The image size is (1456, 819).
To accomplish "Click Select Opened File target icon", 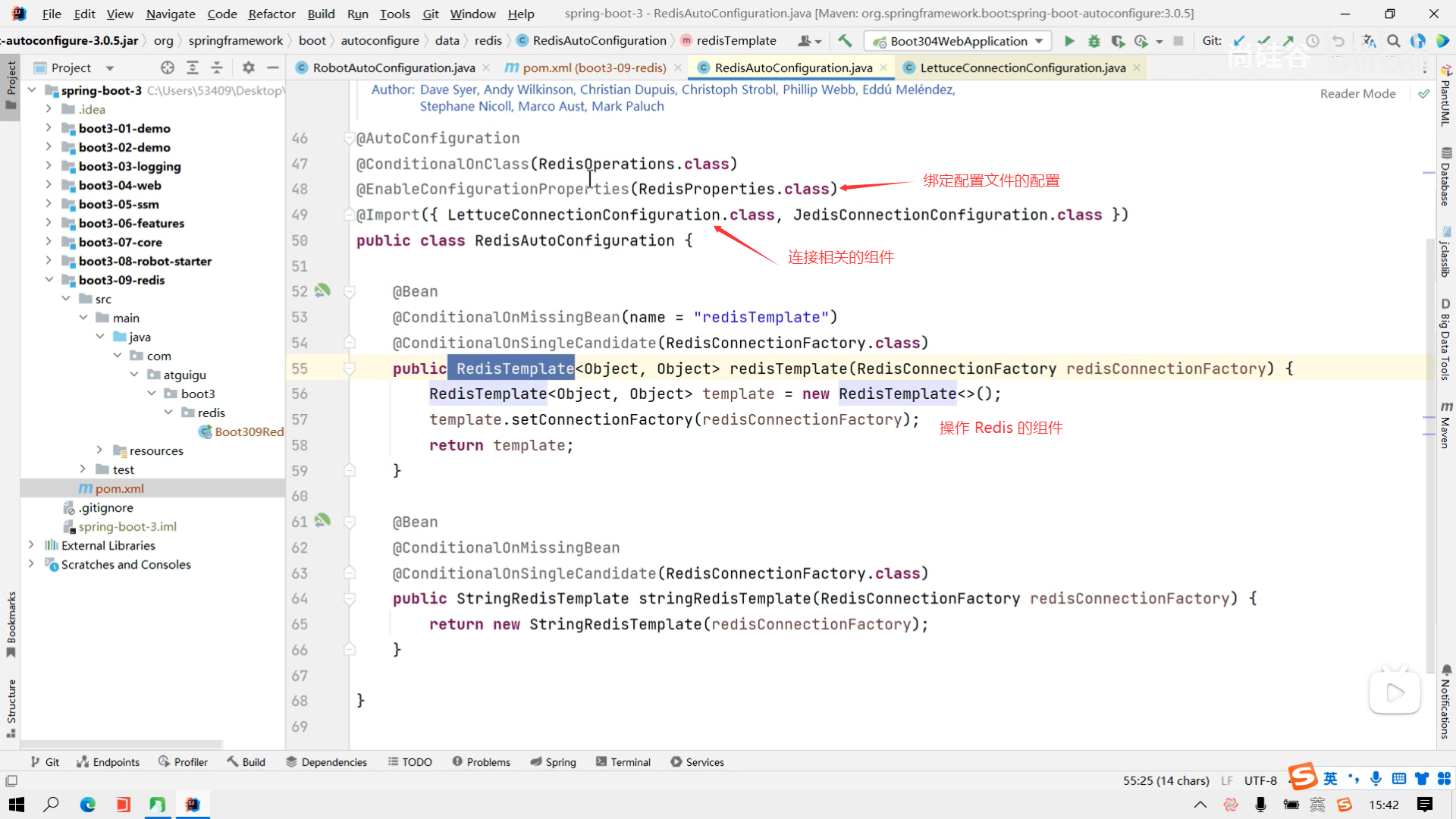I will pos(168,67).
